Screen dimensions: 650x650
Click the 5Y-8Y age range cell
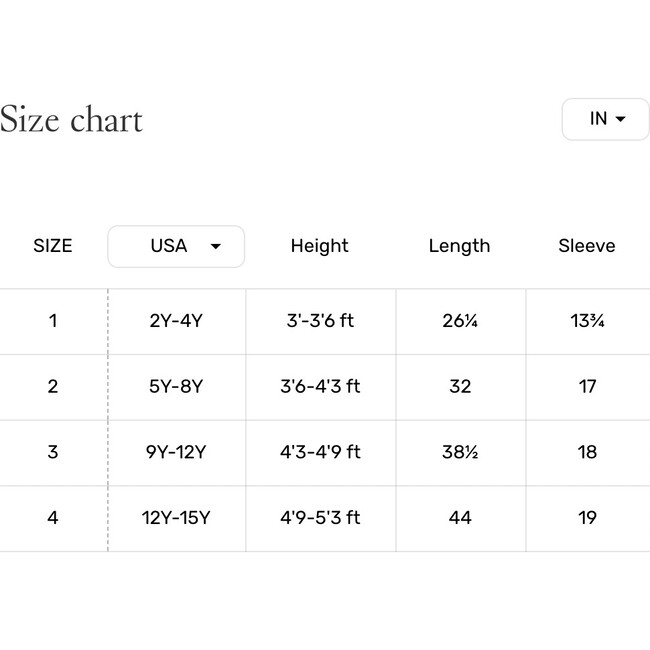tap(176, 386)
